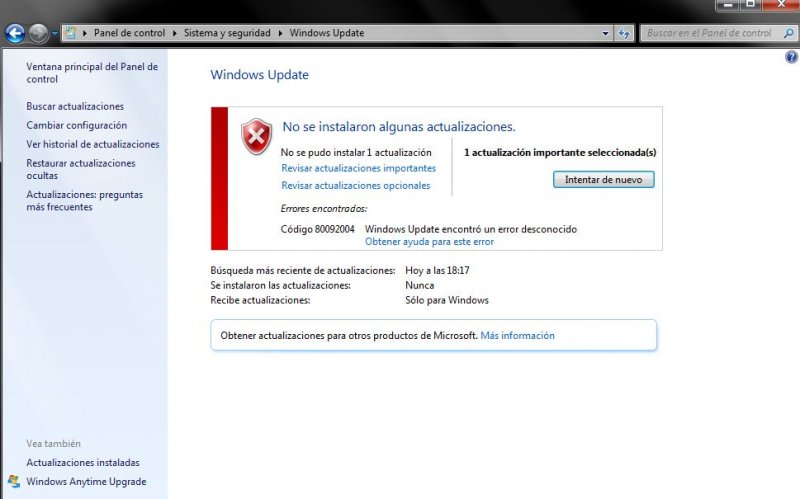Screen dimensions: 800x499
Task: Click 'Búsqueda más reciente de actualizaciones:' label
Action: [x=303, y=270]
